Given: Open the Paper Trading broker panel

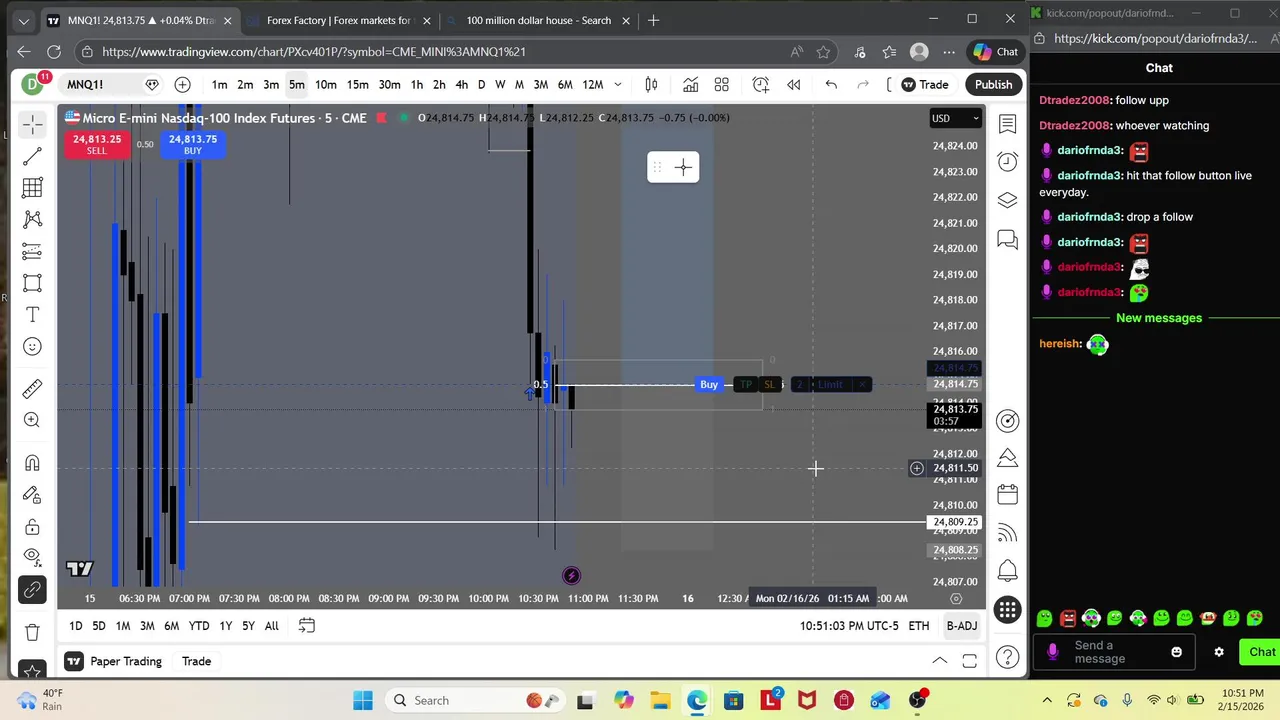Looking at the screenshot, I should 115,661.
